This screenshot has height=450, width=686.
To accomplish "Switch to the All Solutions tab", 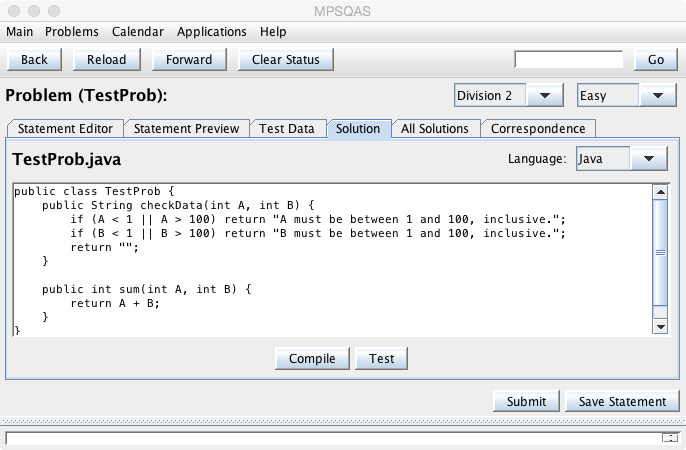I will pos(434,128).
